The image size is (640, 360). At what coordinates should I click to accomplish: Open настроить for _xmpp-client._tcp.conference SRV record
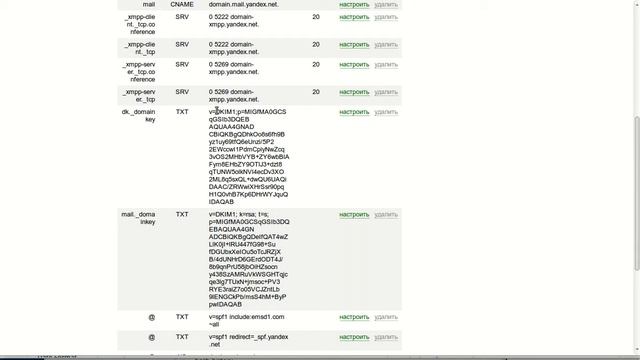tap(354, 17)
